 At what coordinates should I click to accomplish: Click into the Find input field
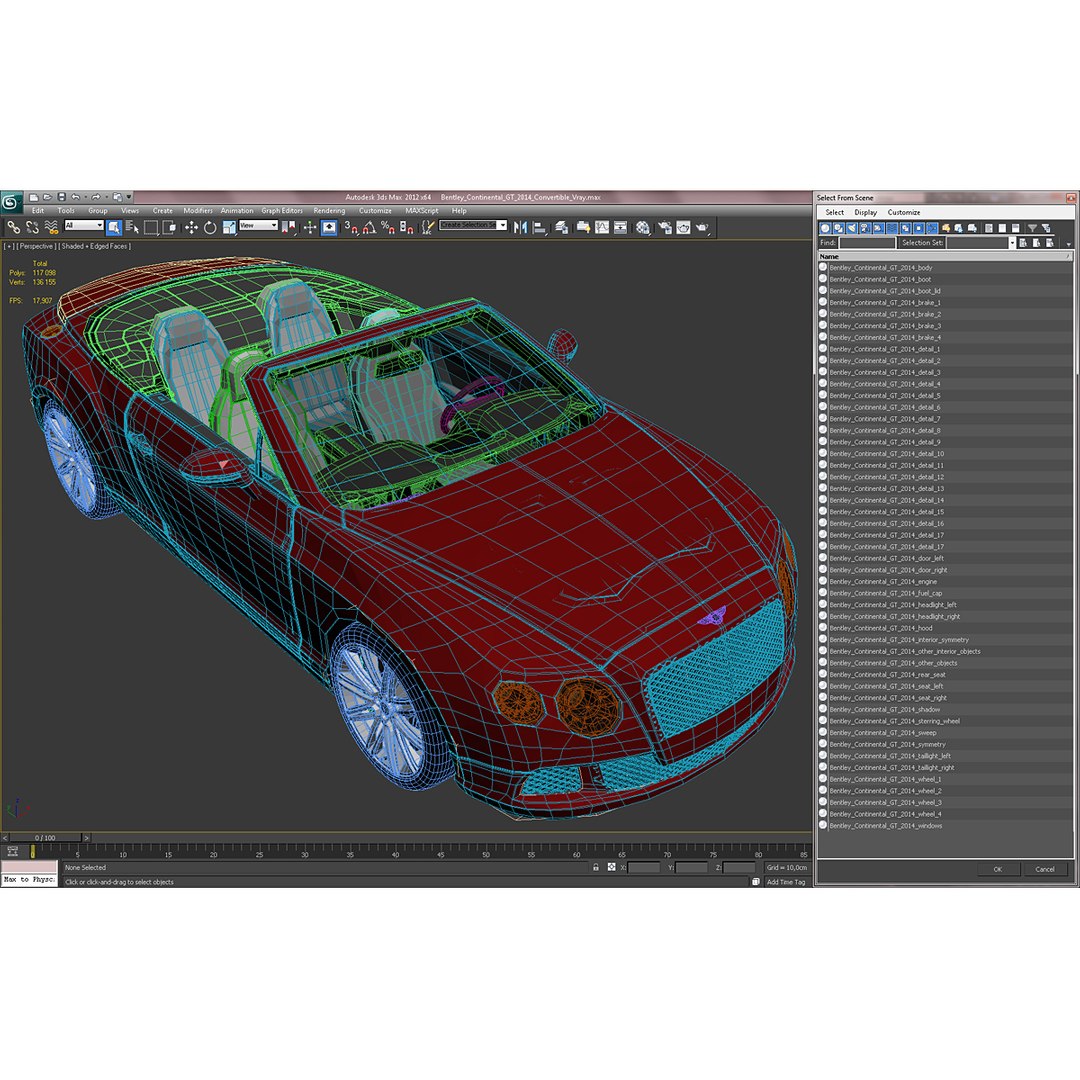pyautogui.click(x=866, y=242)
